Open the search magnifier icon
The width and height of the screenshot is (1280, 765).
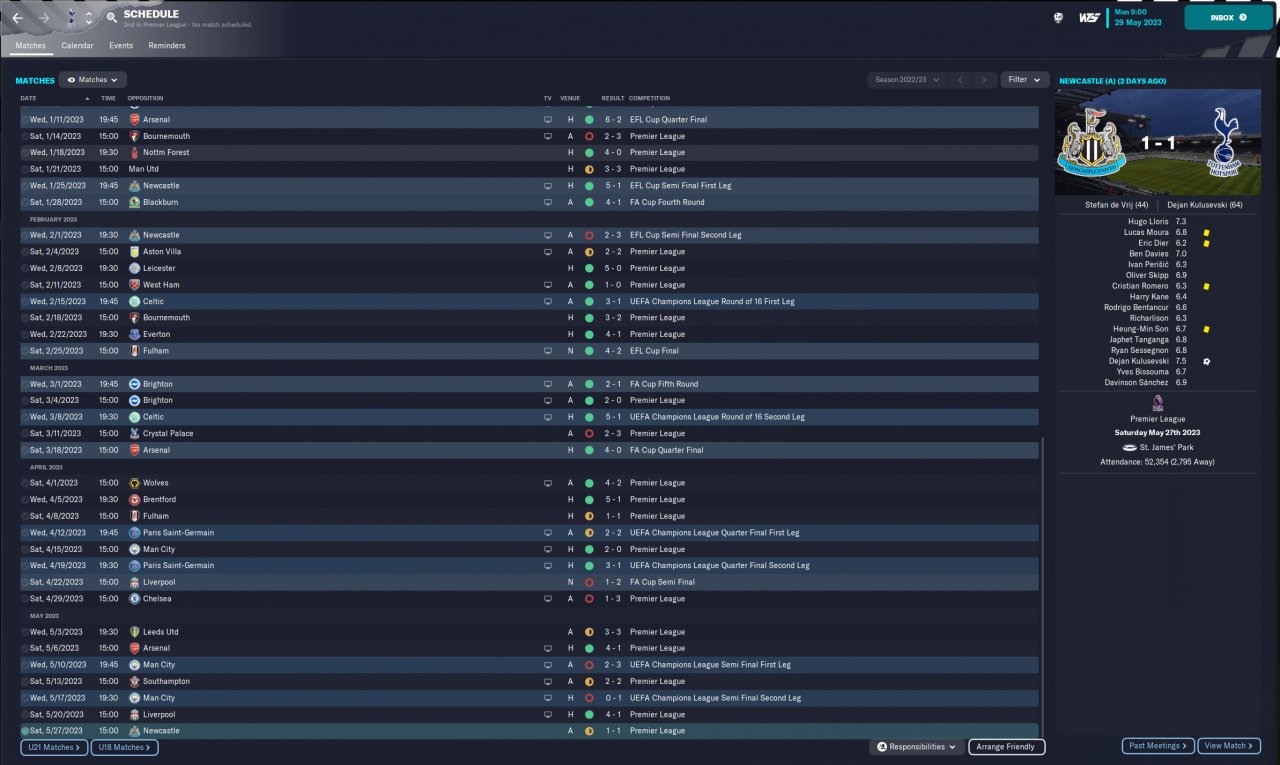click(x=112, y=18)
